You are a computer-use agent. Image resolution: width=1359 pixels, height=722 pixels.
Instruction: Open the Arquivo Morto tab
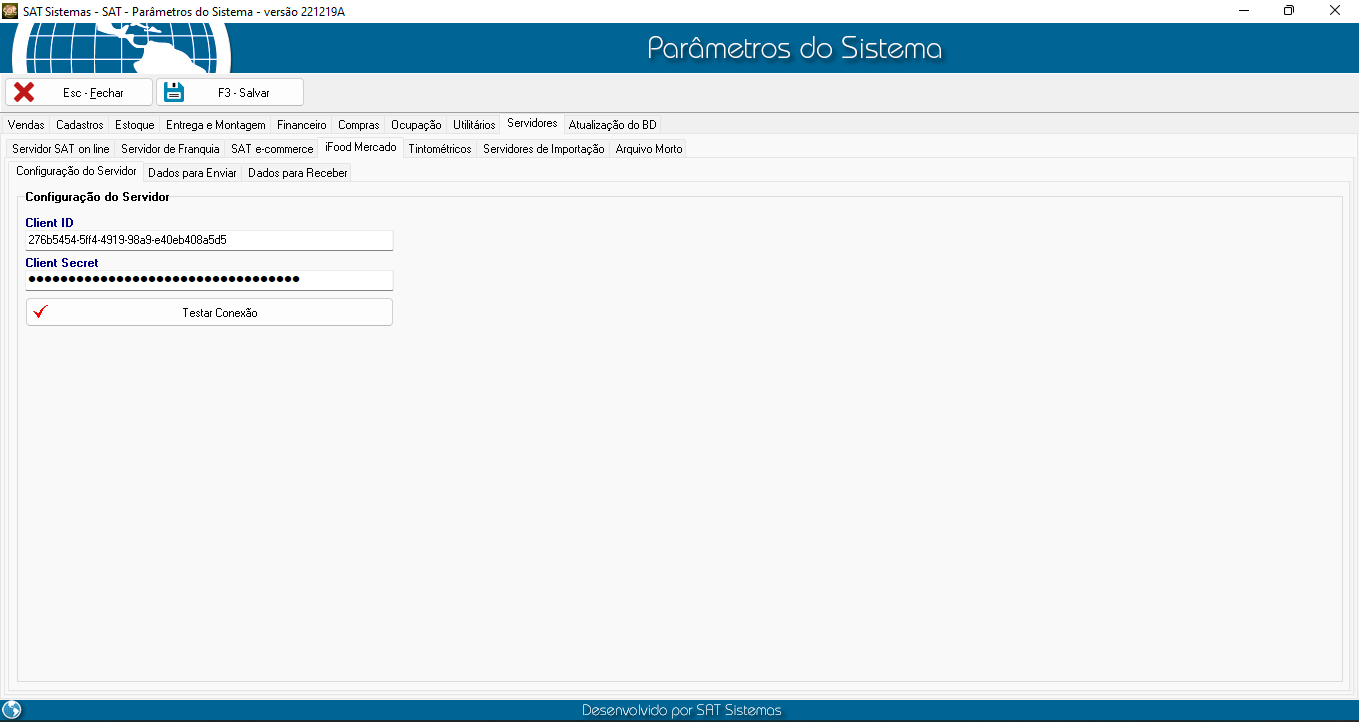(x=649, y=149)
